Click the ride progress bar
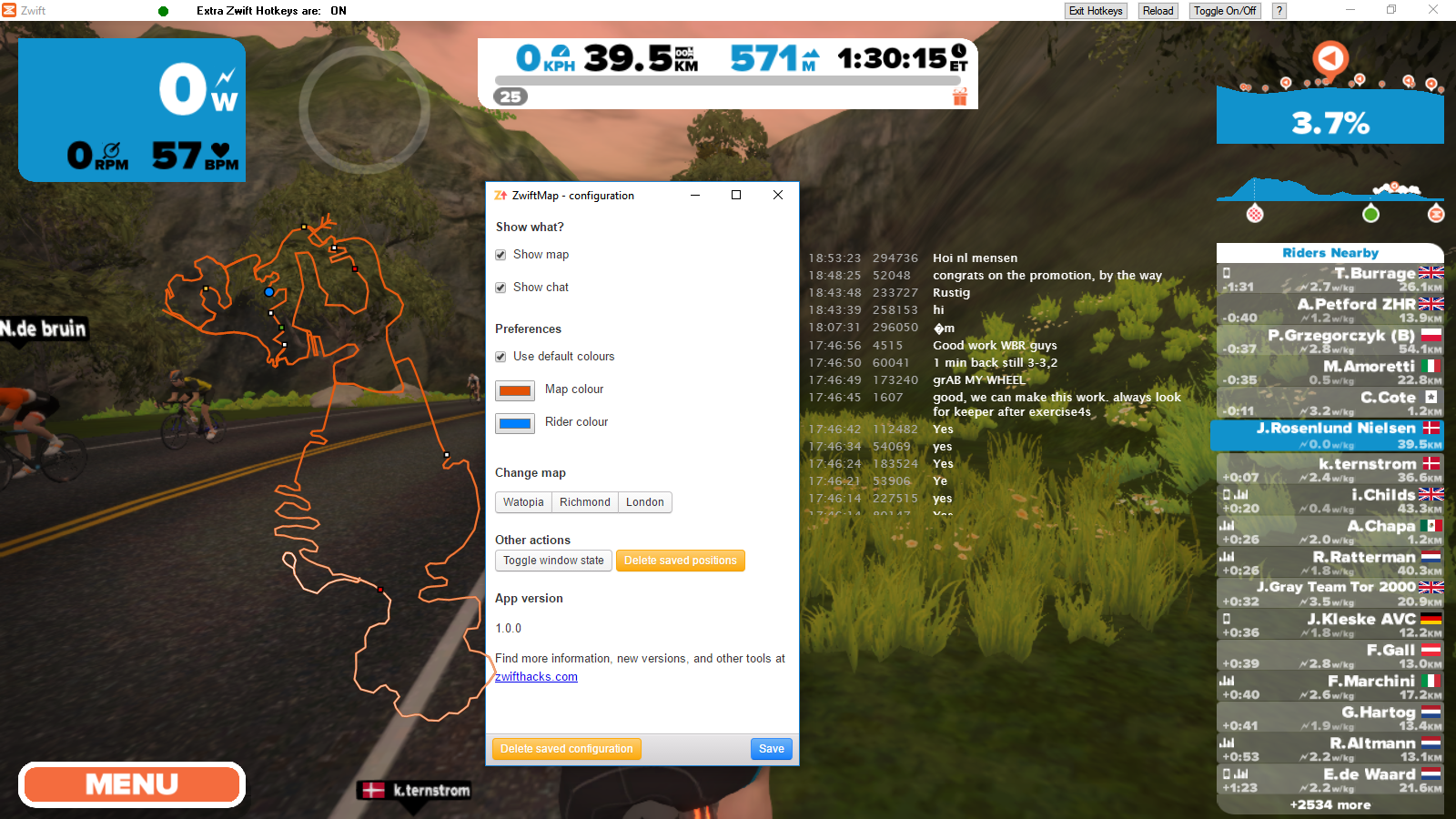 click(x=727, y=81)
